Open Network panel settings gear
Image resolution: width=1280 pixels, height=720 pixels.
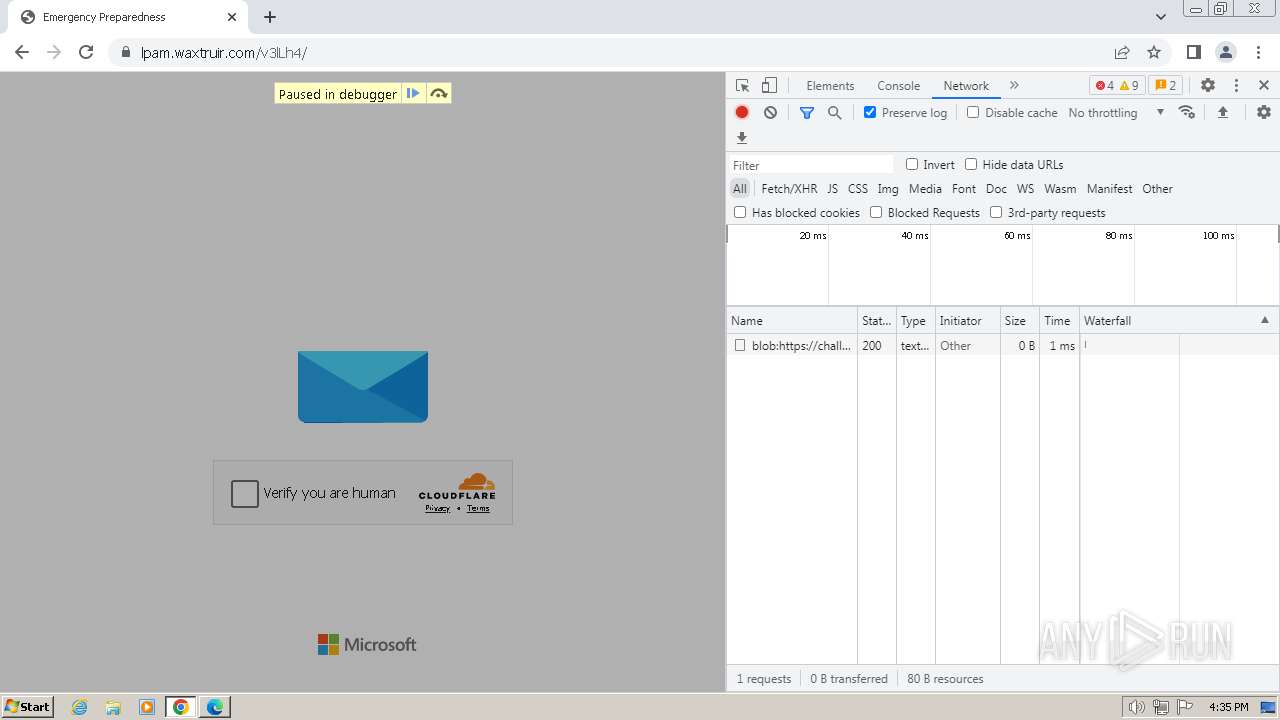coord(1264,113)
